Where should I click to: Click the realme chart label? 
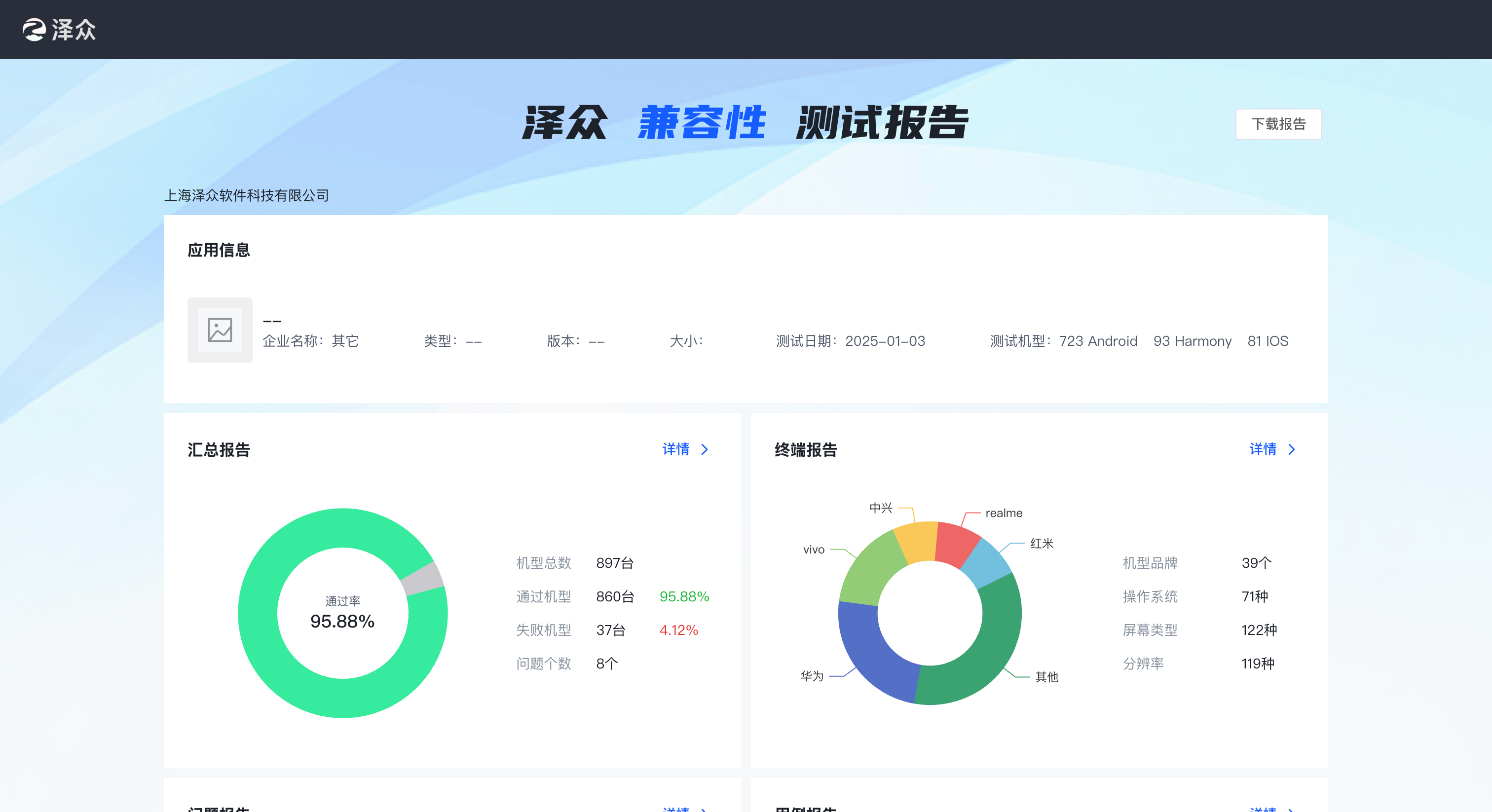(x=1004, y=513)
